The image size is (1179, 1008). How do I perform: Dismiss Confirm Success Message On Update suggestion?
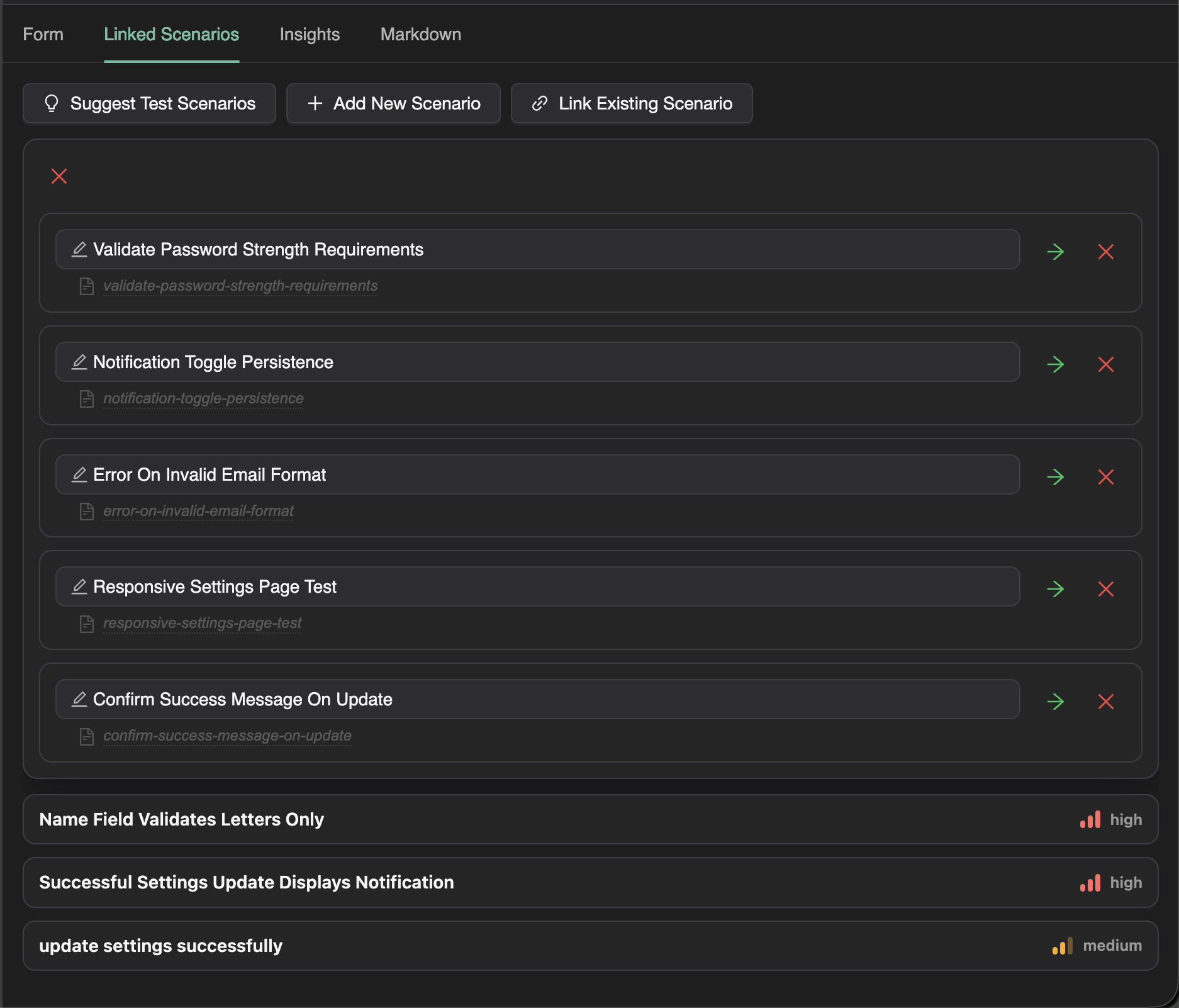(x=1106, y=702)
